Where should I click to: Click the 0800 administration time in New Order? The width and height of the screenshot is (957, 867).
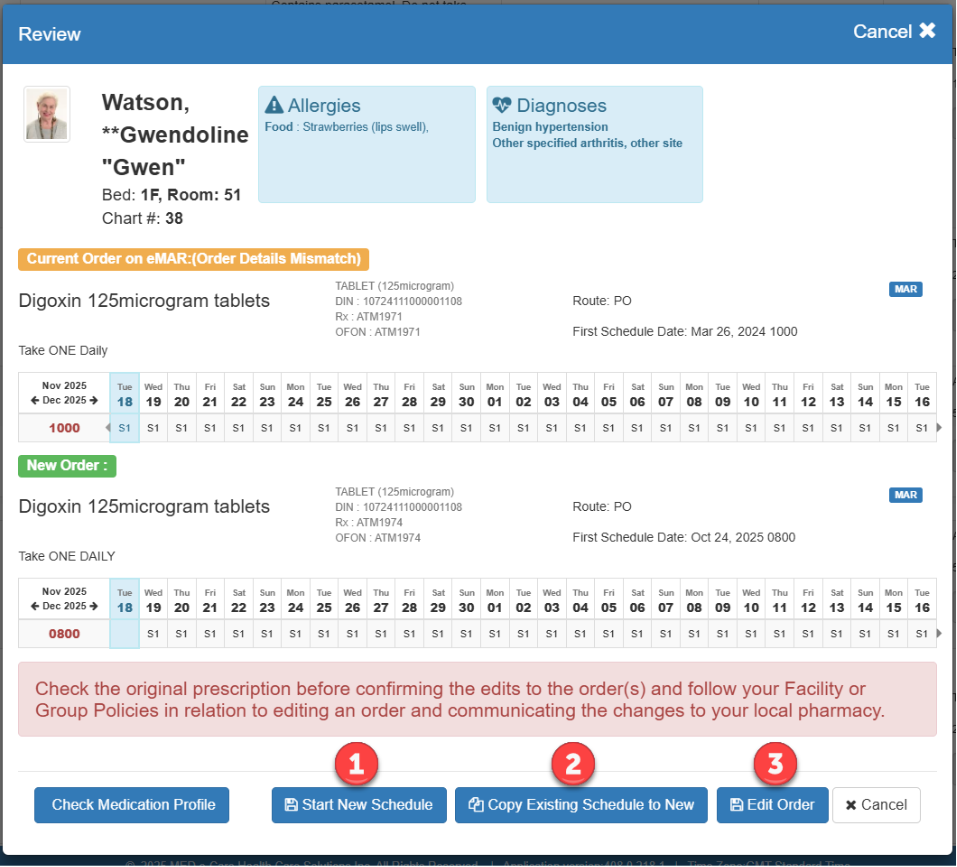coord(64,633)
